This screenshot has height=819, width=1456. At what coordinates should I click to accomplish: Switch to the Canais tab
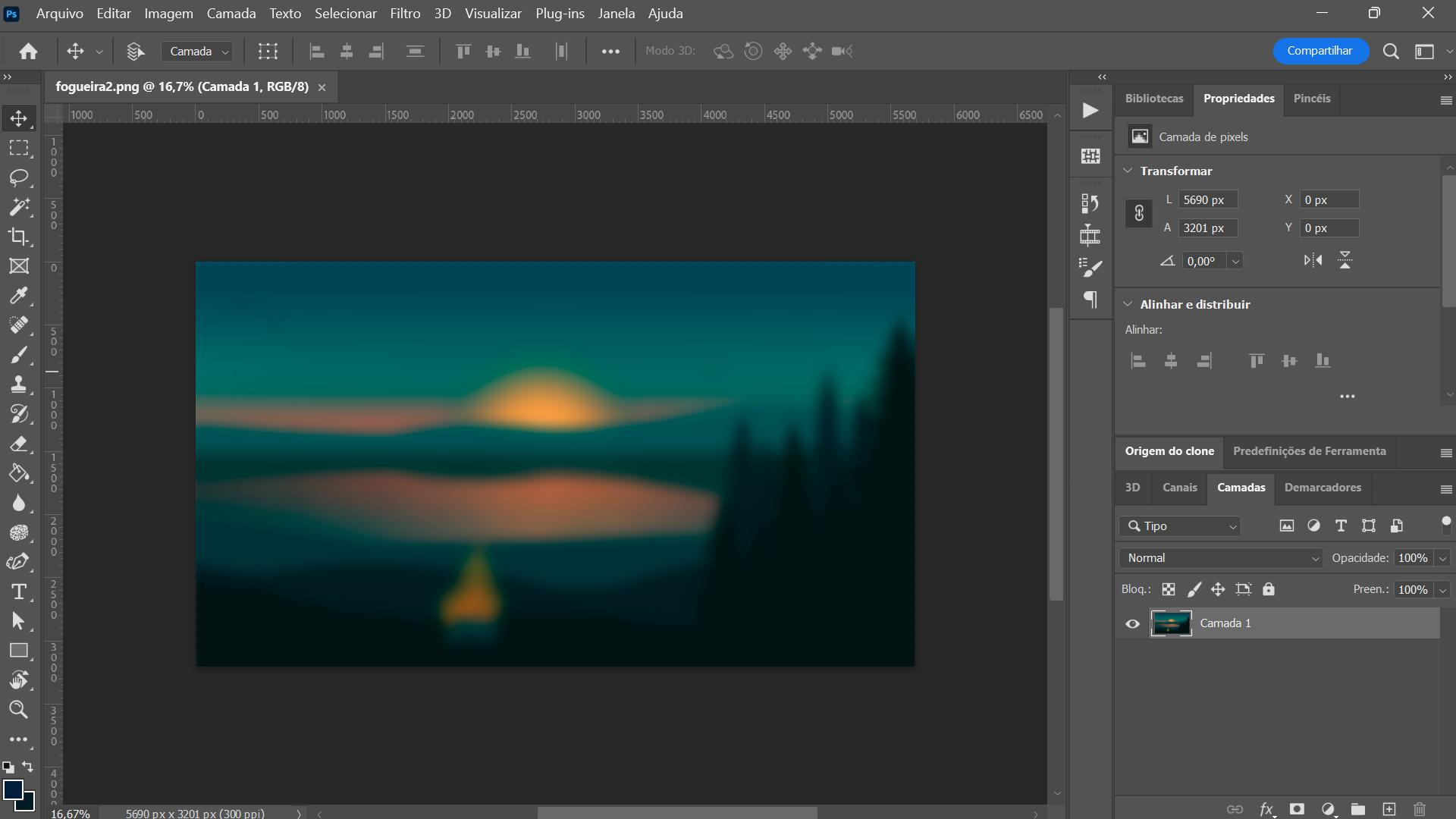1179,488
